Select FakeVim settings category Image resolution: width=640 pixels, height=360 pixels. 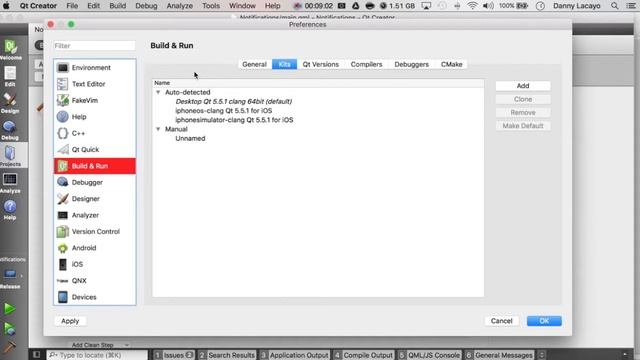point(94,100)
